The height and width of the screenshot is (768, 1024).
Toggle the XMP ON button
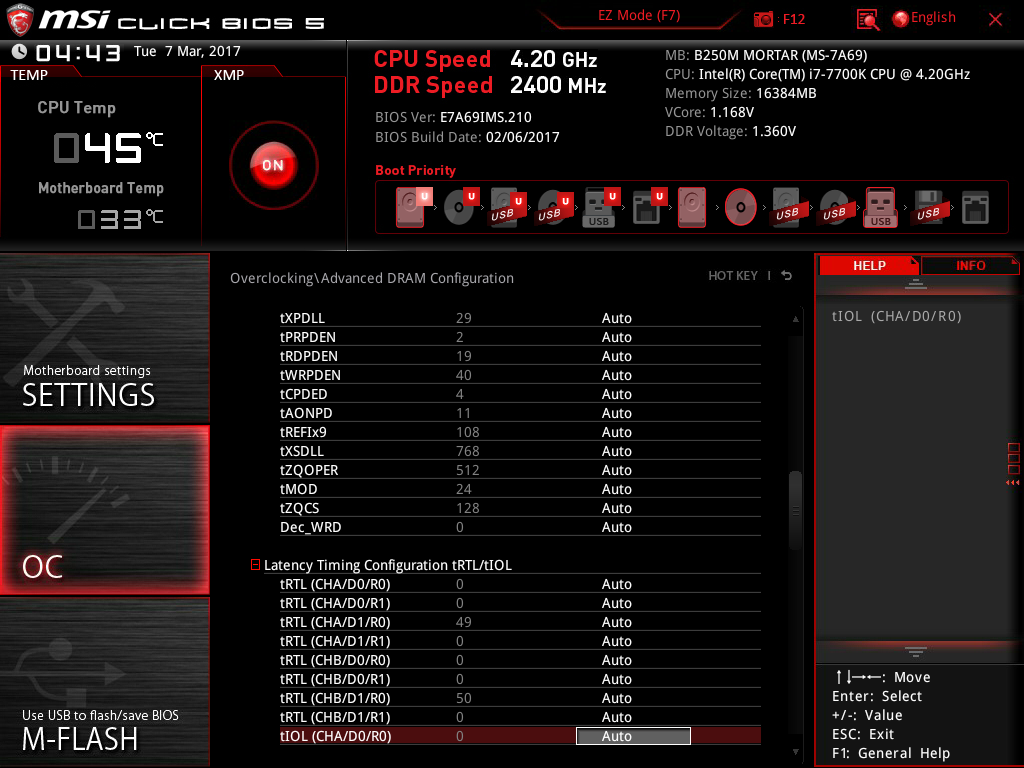(273, 165)
